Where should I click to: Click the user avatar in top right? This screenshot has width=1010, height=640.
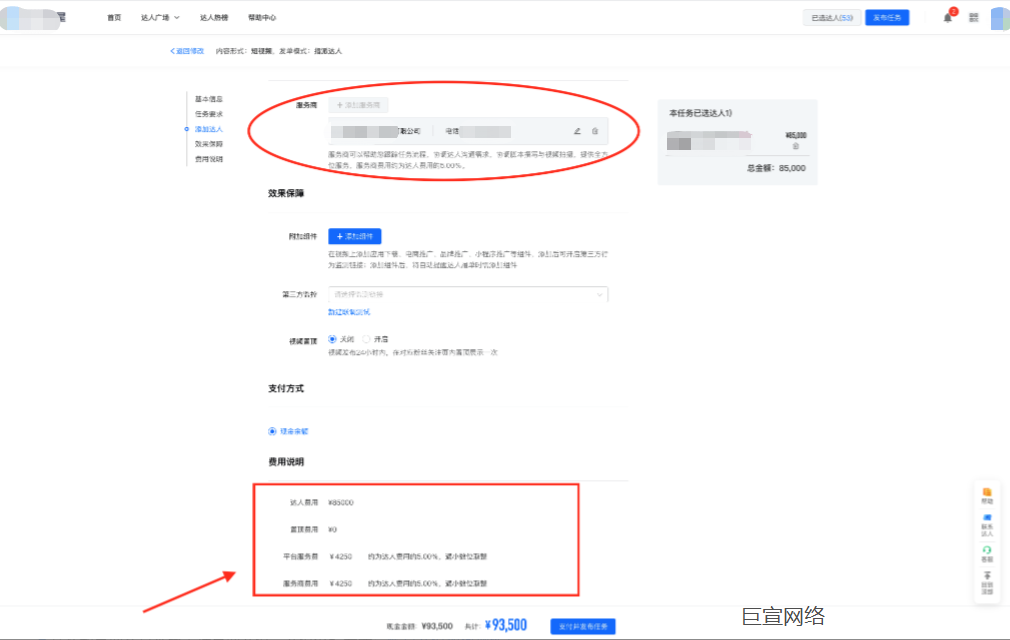(999, 18)
